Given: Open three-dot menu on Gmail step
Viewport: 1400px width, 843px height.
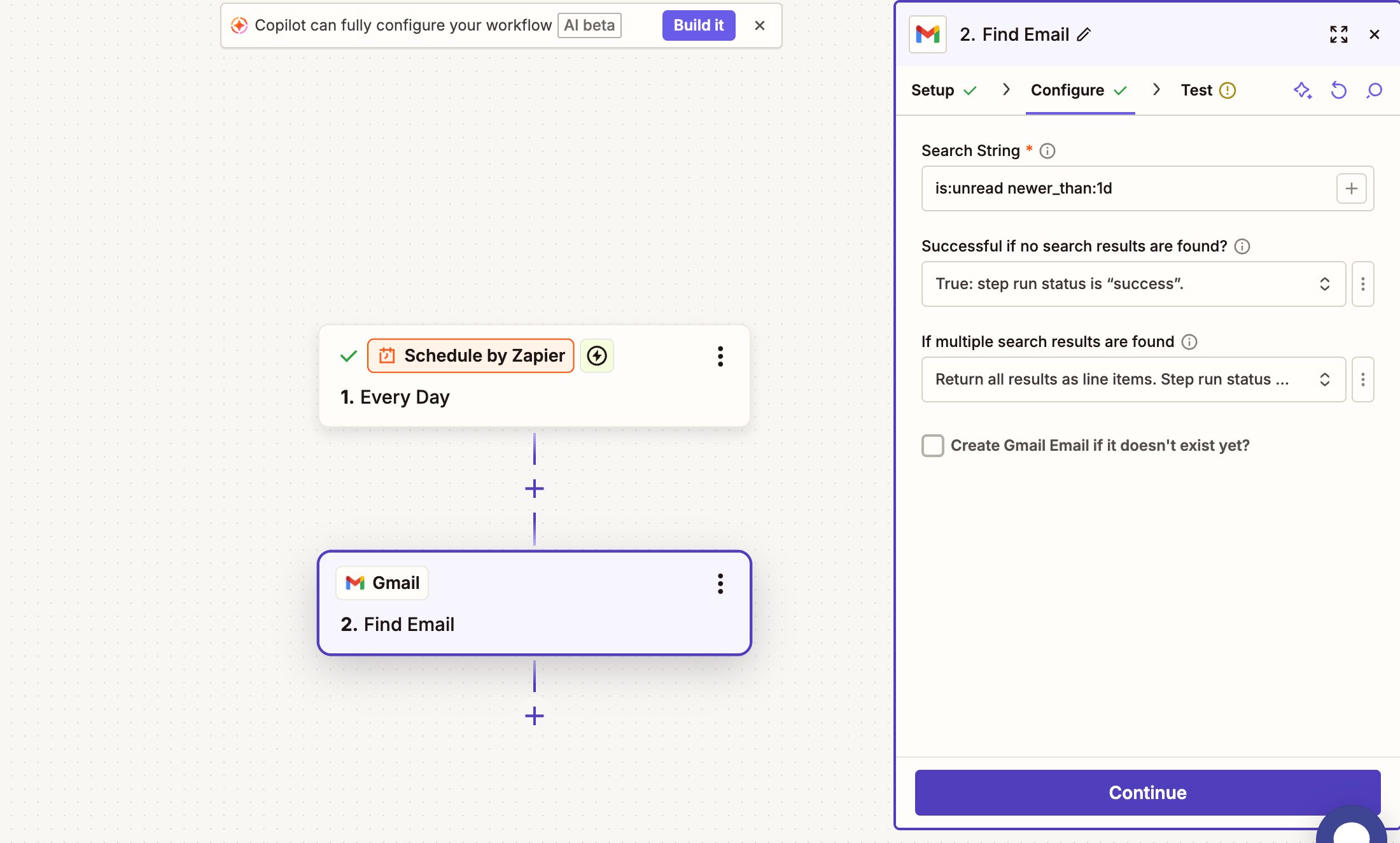Looking at the screenshot, I should pos(720,583).
